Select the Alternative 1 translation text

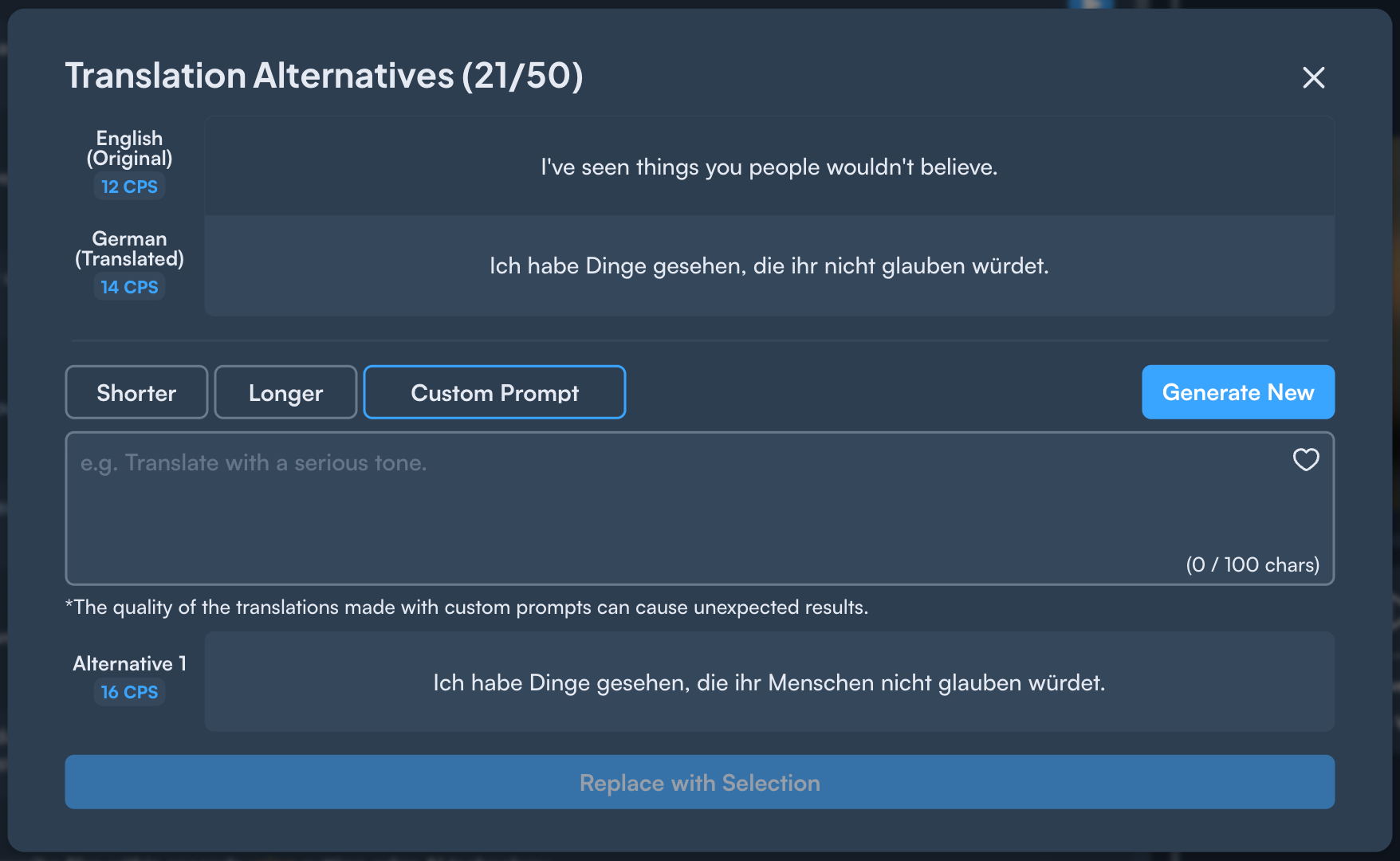point(769,682)
